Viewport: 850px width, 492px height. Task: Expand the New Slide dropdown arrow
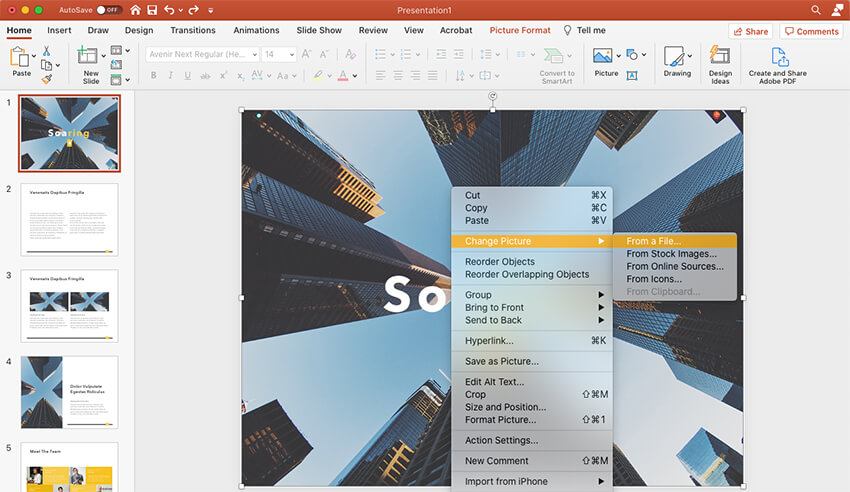point(103,56)
